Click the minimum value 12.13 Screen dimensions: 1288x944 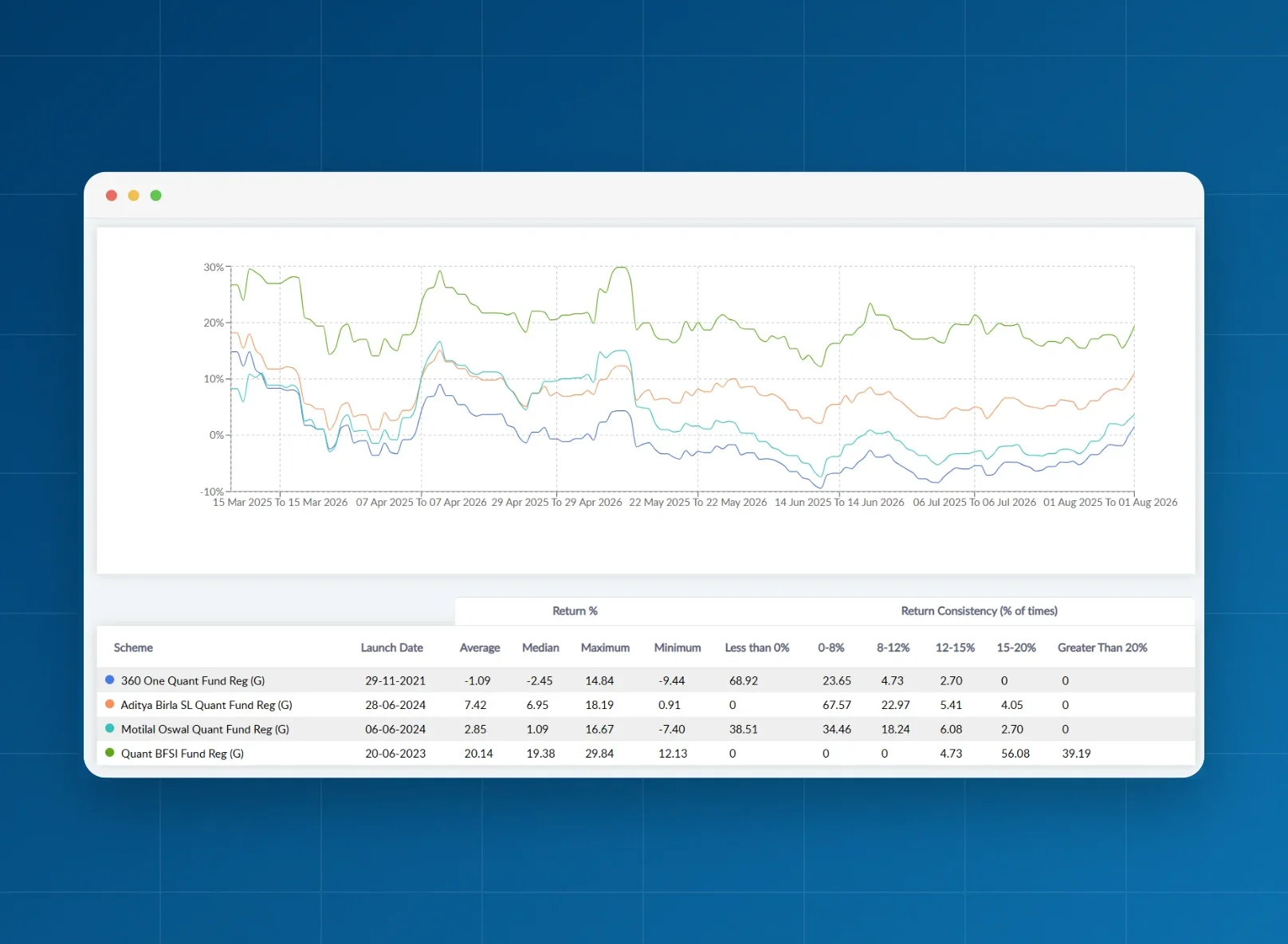(x=673, y=754)
